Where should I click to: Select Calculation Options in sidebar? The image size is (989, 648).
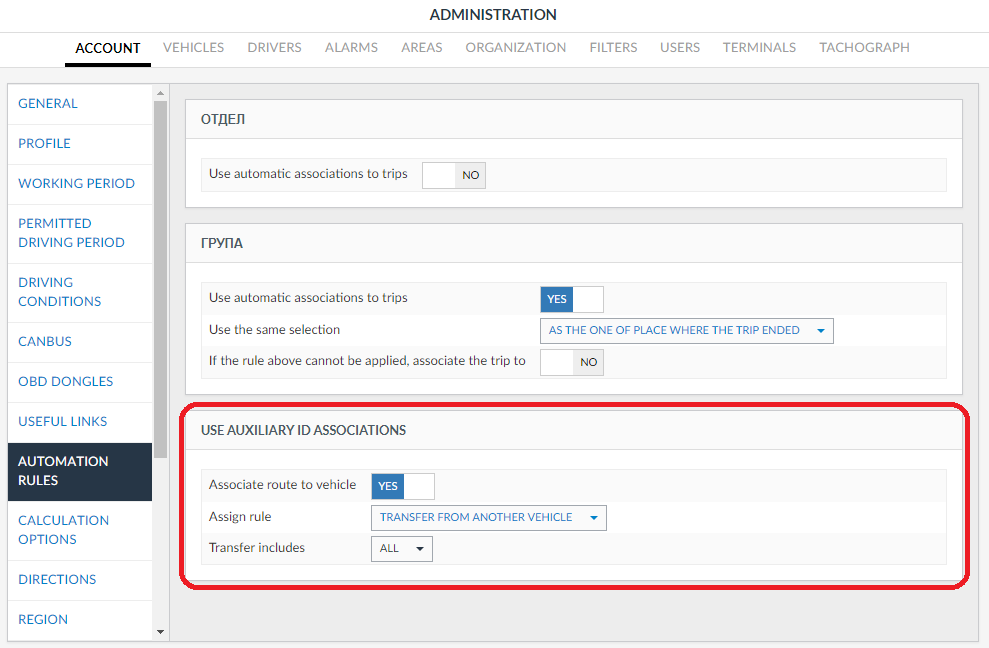point(63,530)
